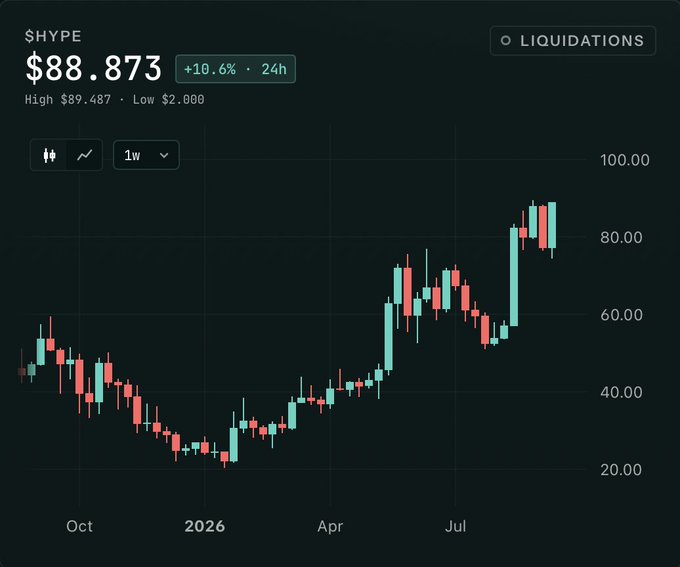
Task: Click the Low $2.000 value
Action: point(168,100)
